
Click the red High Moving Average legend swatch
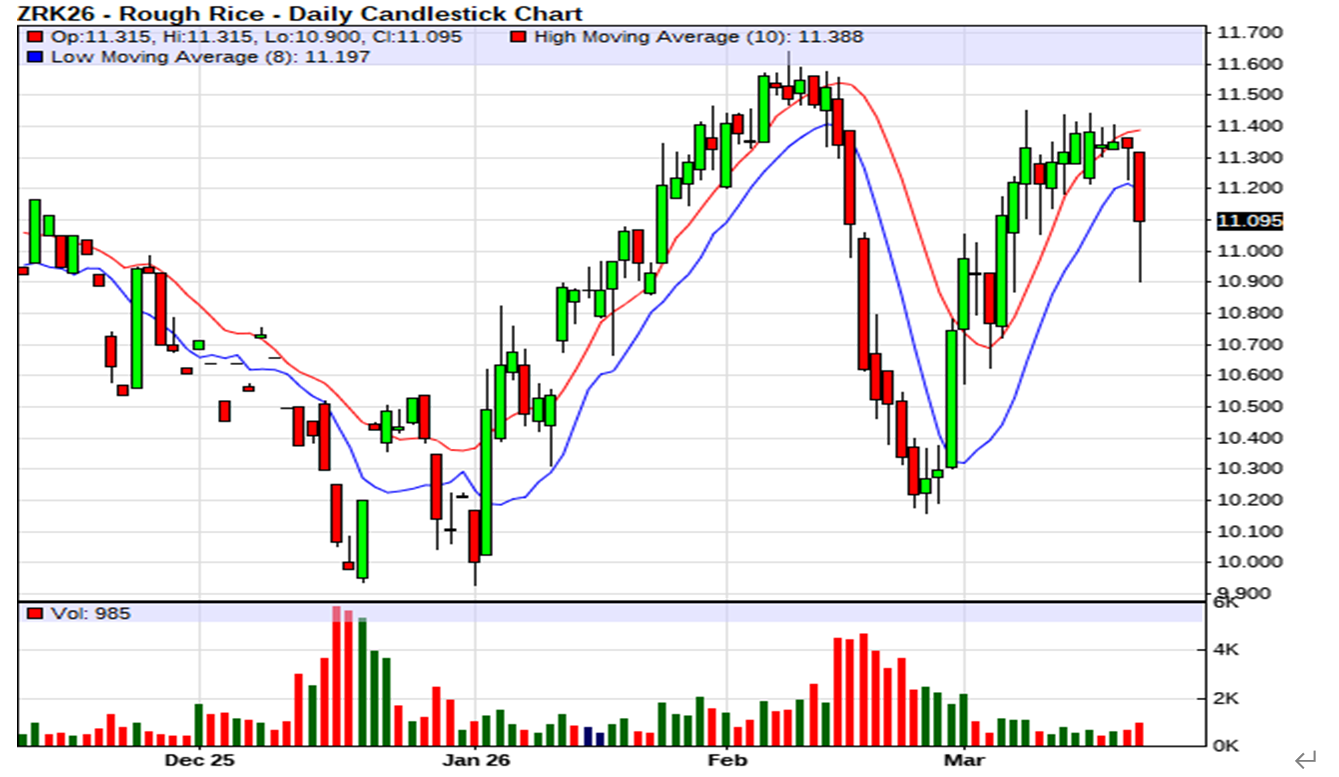click(518, 37)
